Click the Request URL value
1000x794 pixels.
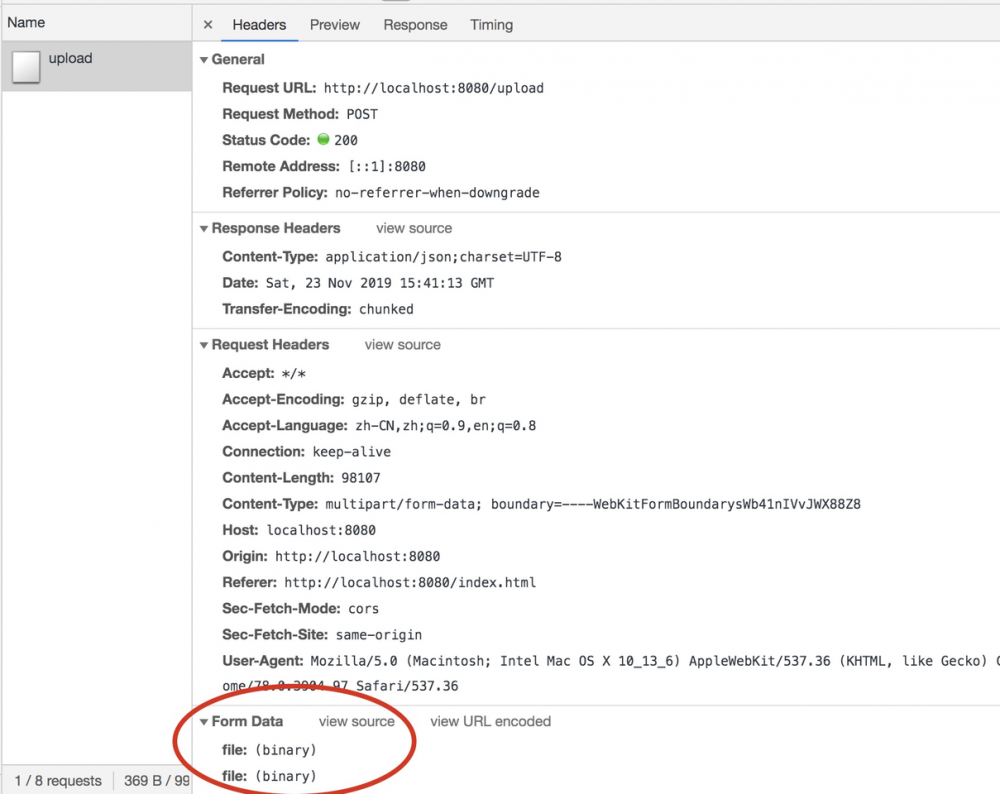[433, 88]
